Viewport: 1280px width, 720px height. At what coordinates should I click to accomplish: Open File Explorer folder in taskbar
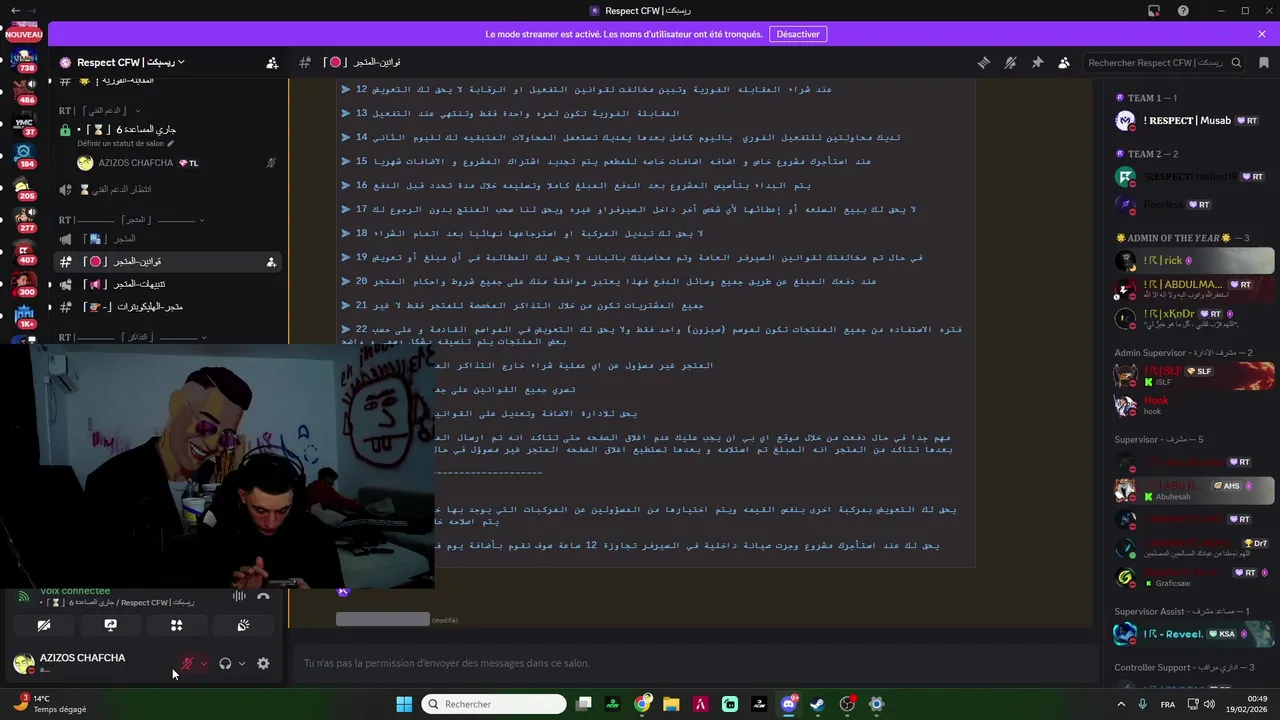point(671,704)
